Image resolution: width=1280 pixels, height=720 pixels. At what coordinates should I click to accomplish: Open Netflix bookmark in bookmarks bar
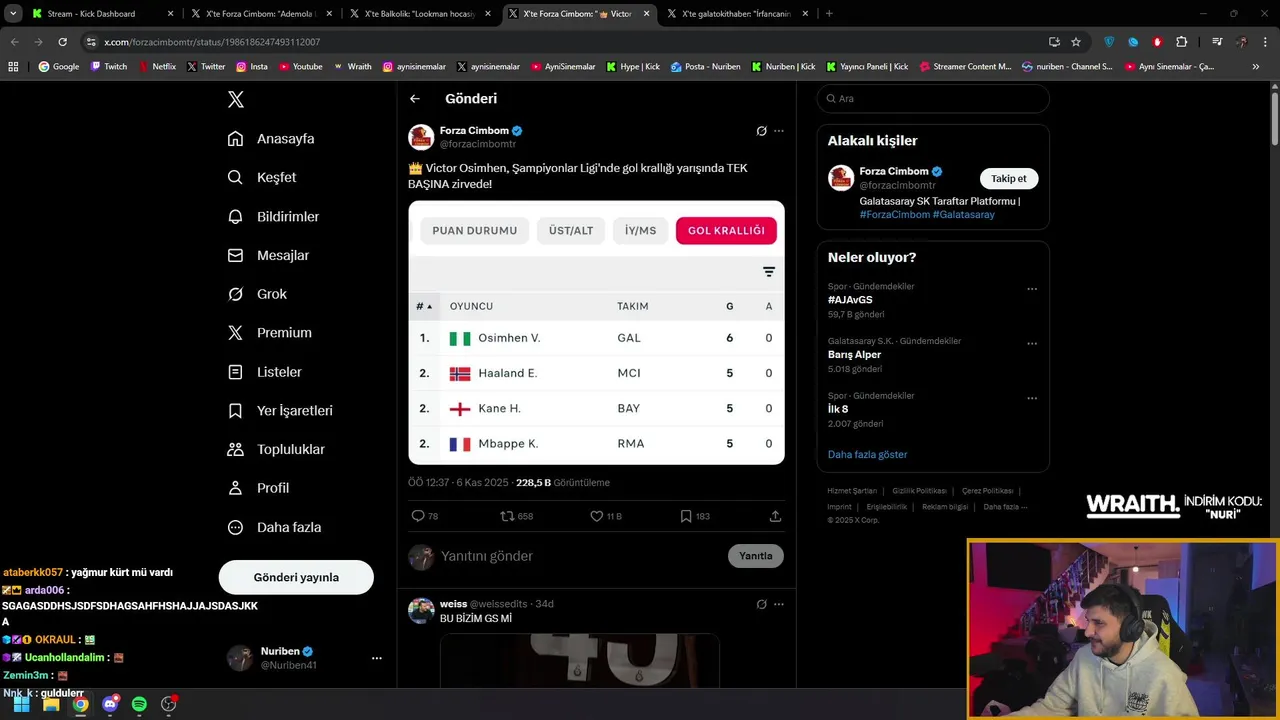[x=156, y=67]
